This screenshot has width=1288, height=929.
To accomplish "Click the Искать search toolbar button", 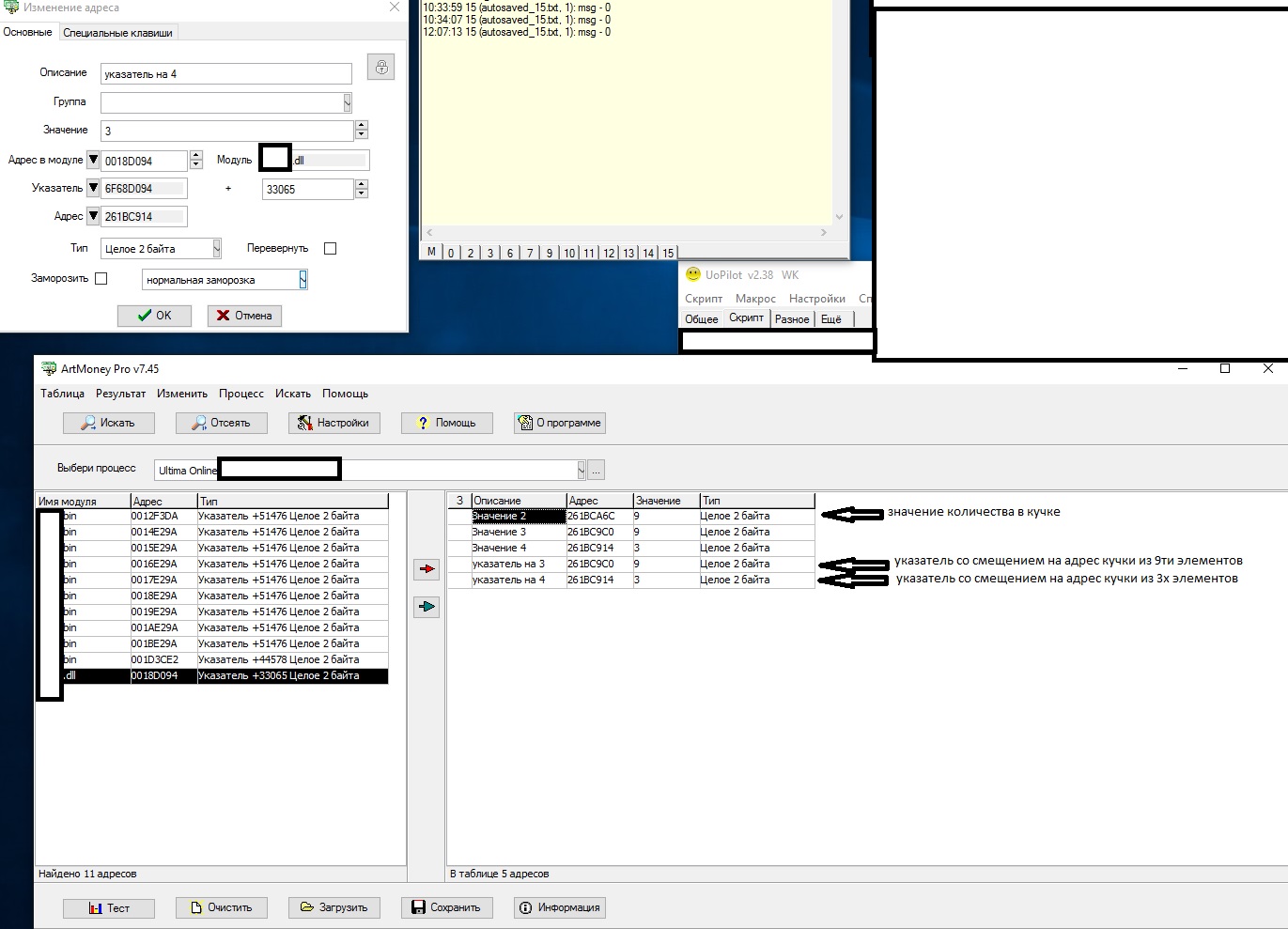I will pos(108,423).
